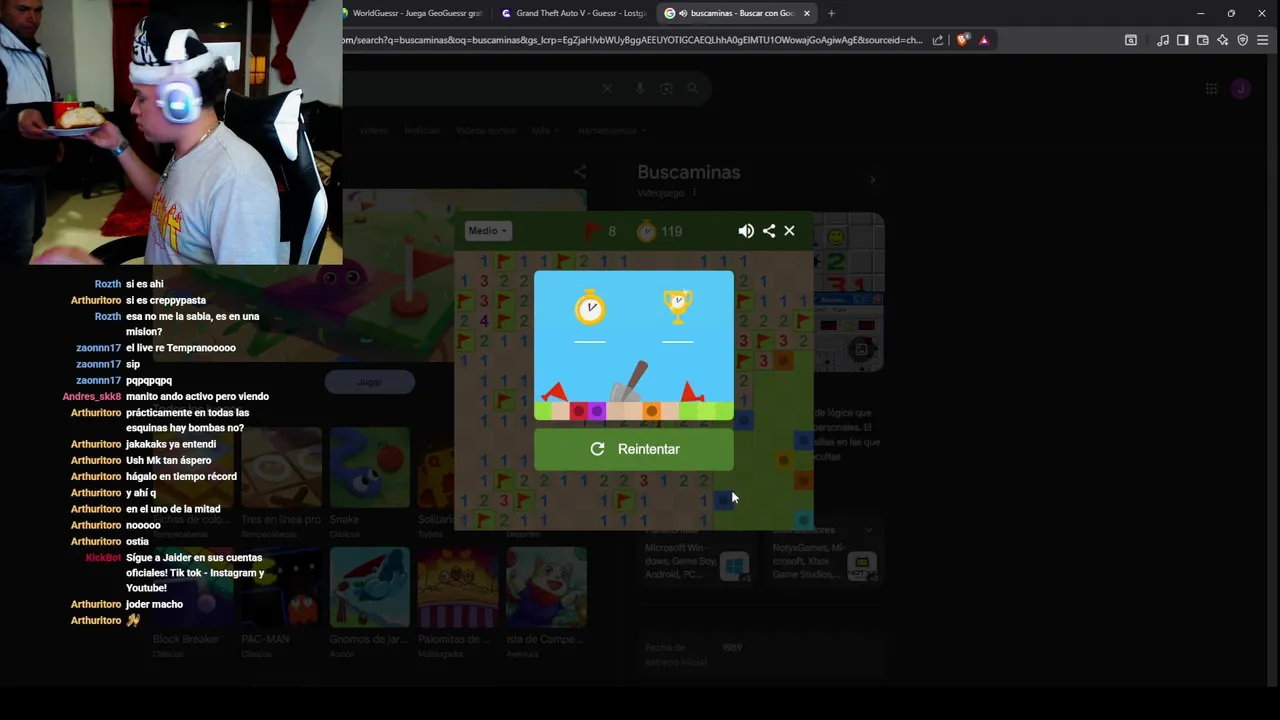
Task: Open the Google account avatar J
Action: click(x=1241, y=88)
